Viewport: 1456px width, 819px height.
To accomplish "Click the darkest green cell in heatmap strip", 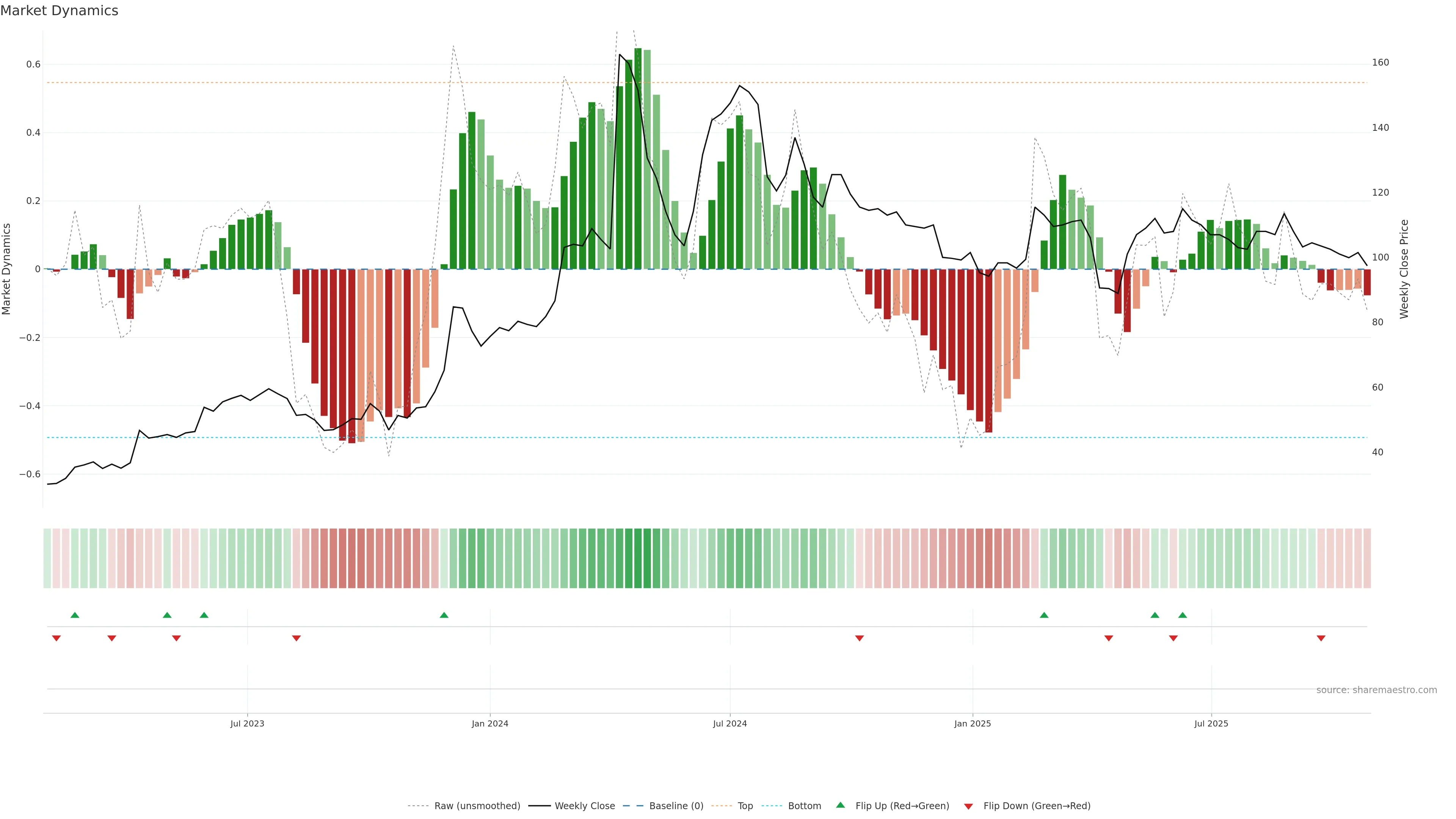I will click(638, 559).
